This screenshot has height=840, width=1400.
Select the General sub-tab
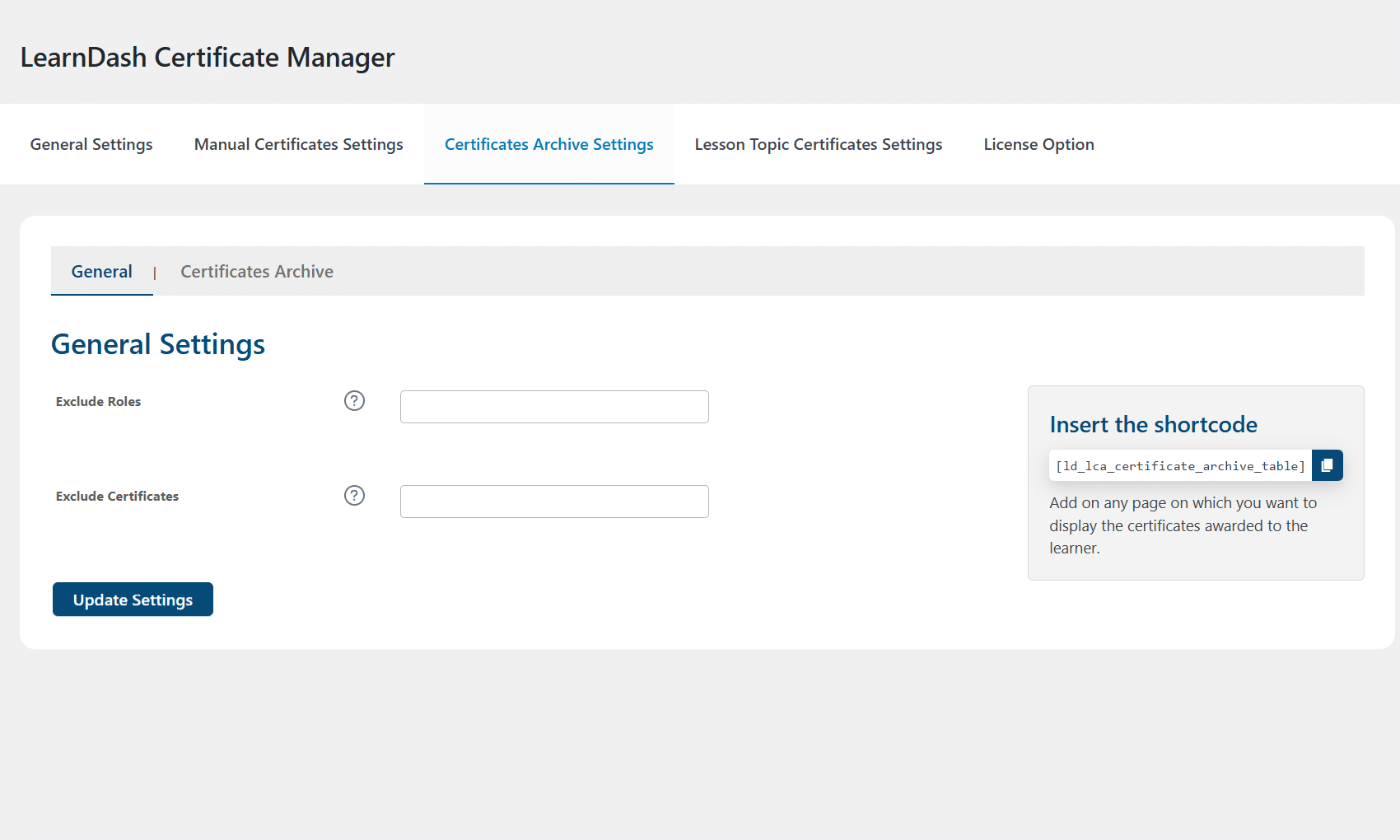pos(102,271)
